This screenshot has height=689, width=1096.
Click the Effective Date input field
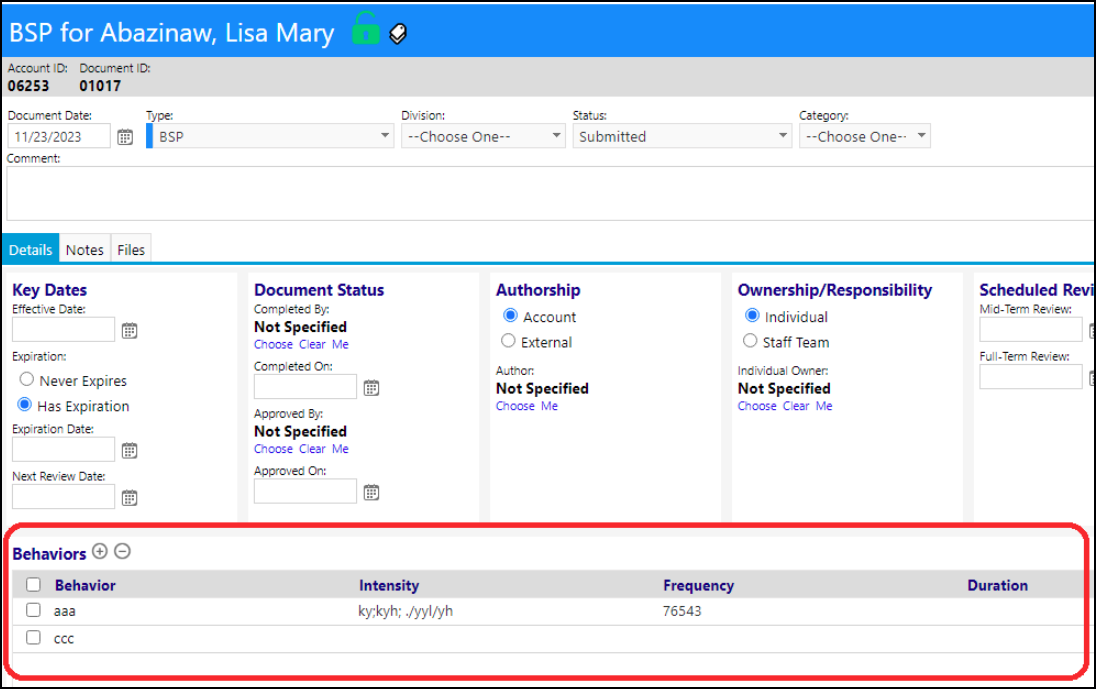coord(64,330)
